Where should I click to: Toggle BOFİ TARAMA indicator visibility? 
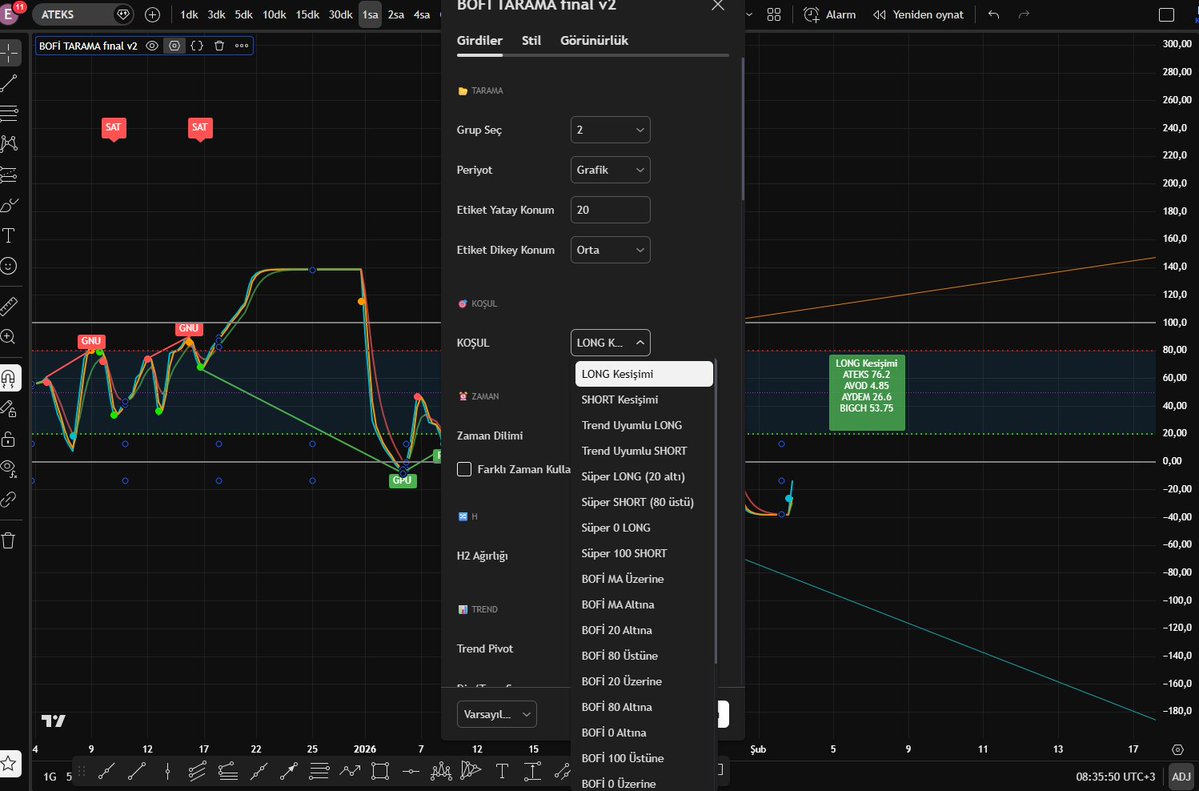152,46
